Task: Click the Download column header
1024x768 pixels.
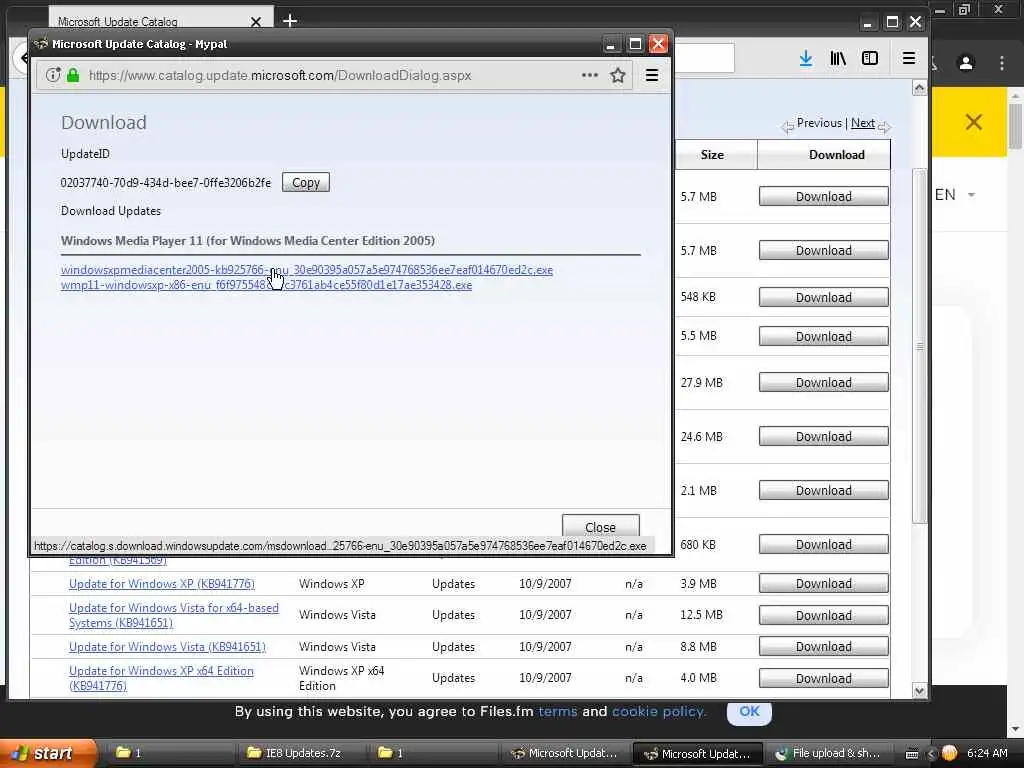Action: click(837, 155)
